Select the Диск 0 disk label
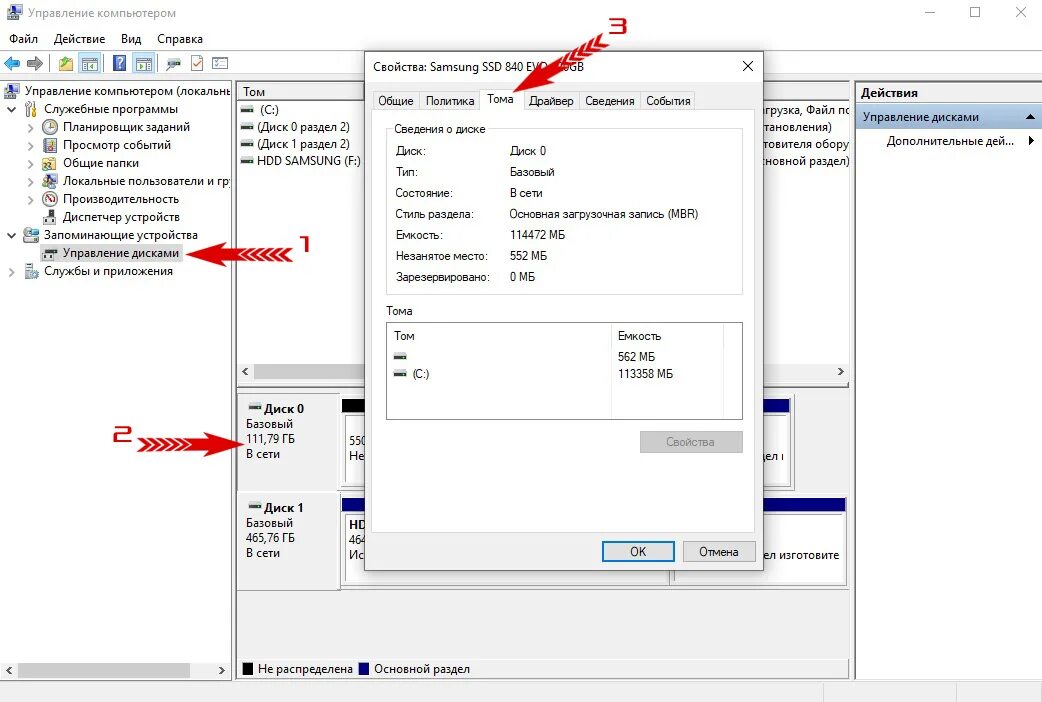This screenshot has width=1042, height=702. pyautogui.click(x=284, y=408)
